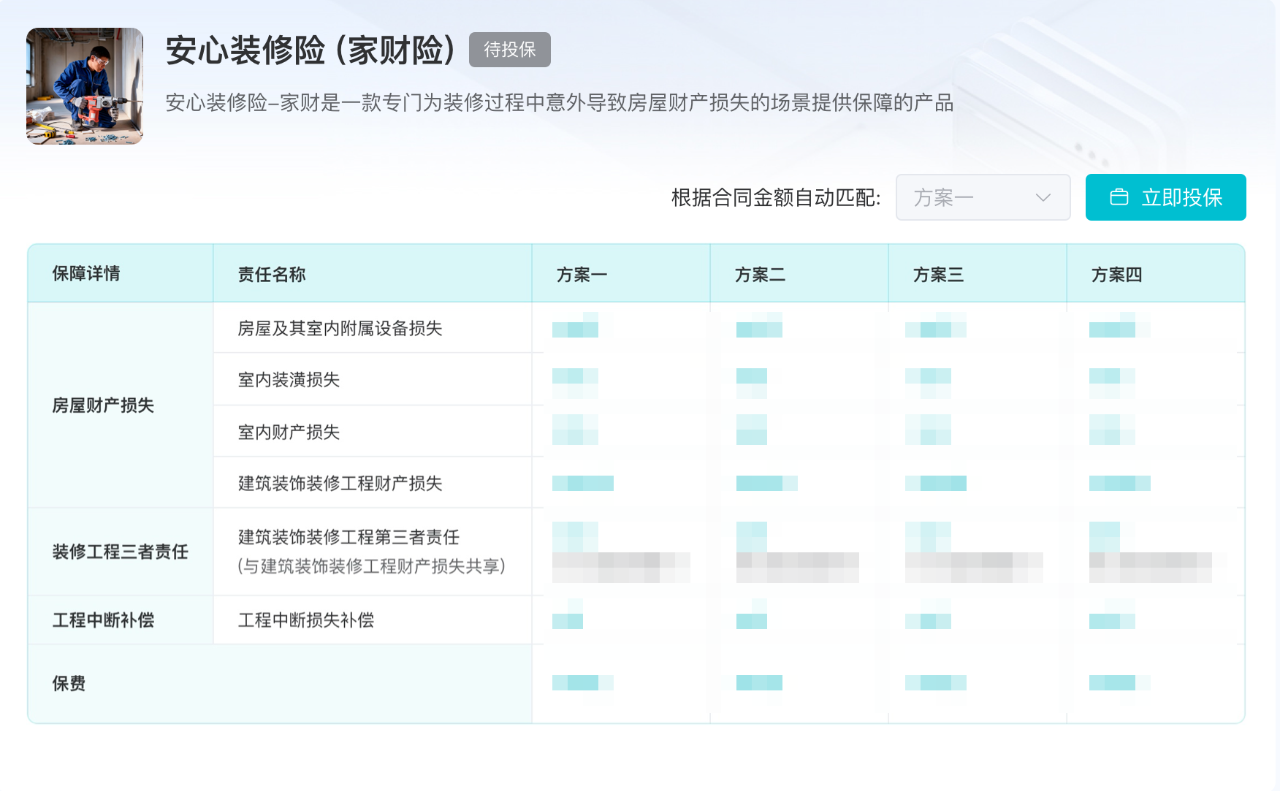The width and height of the screenshot is (1280, 791).
Task: Click the 室内装潢损失 row label
Action: 289,380
